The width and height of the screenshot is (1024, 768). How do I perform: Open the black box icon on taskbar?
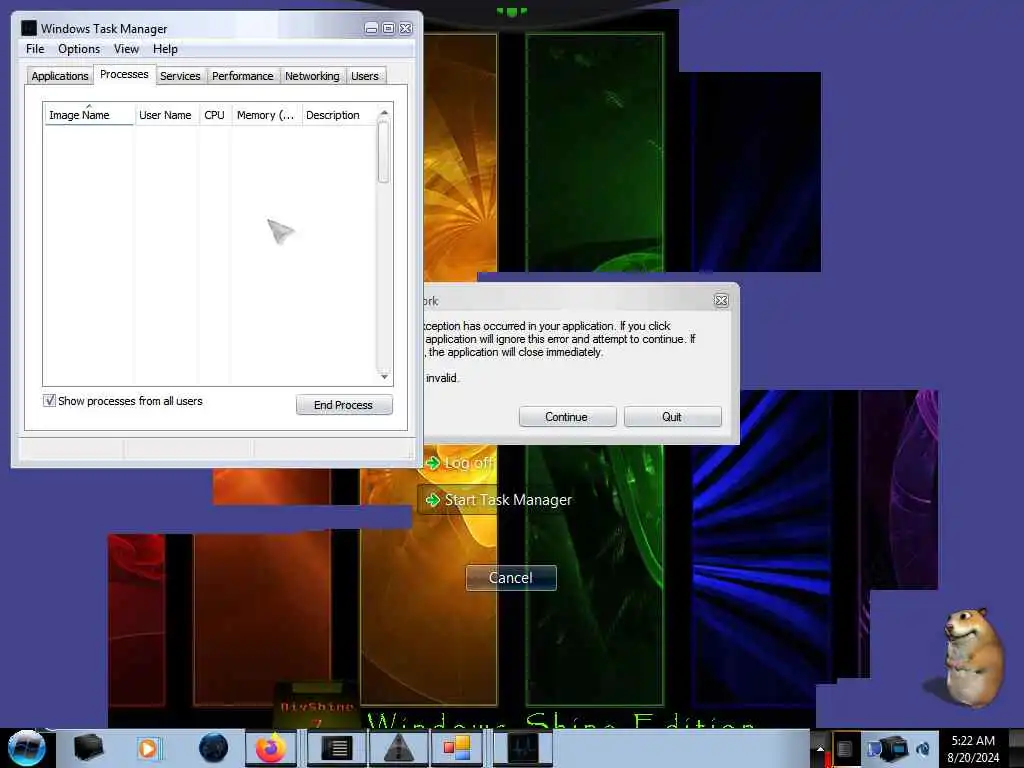[x=88, y=748]
